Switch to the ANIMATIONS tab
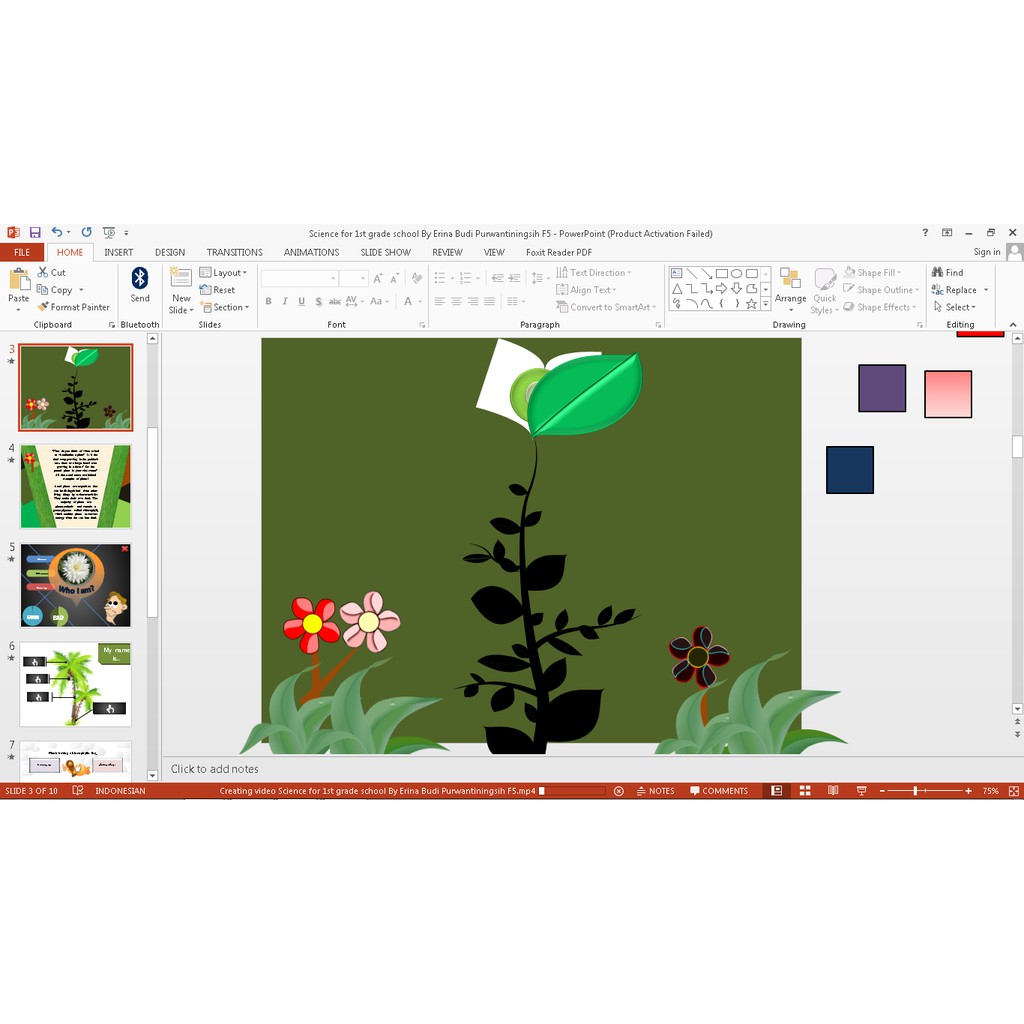Screen dimensions: 1024x1024 [311, 252]
